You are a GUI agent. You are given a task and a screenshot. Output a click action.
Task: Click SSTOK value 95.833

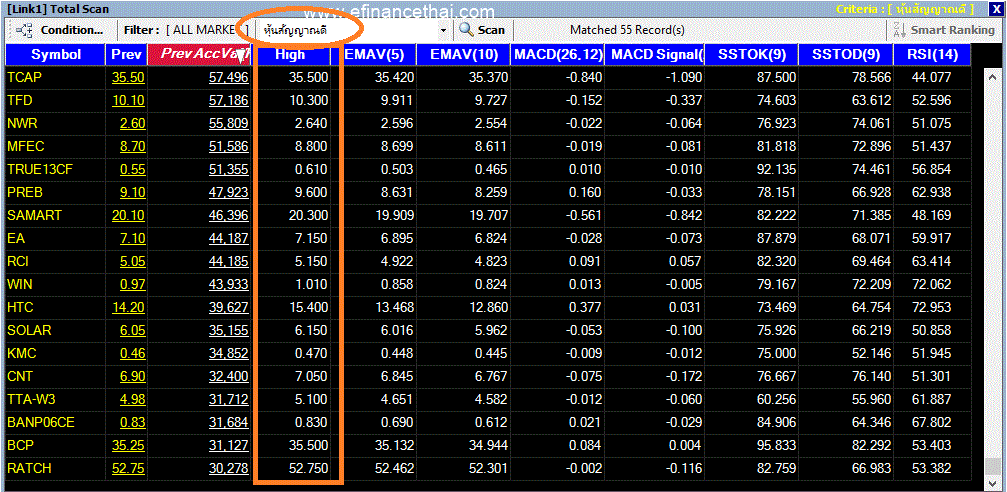tap(776, 446)
